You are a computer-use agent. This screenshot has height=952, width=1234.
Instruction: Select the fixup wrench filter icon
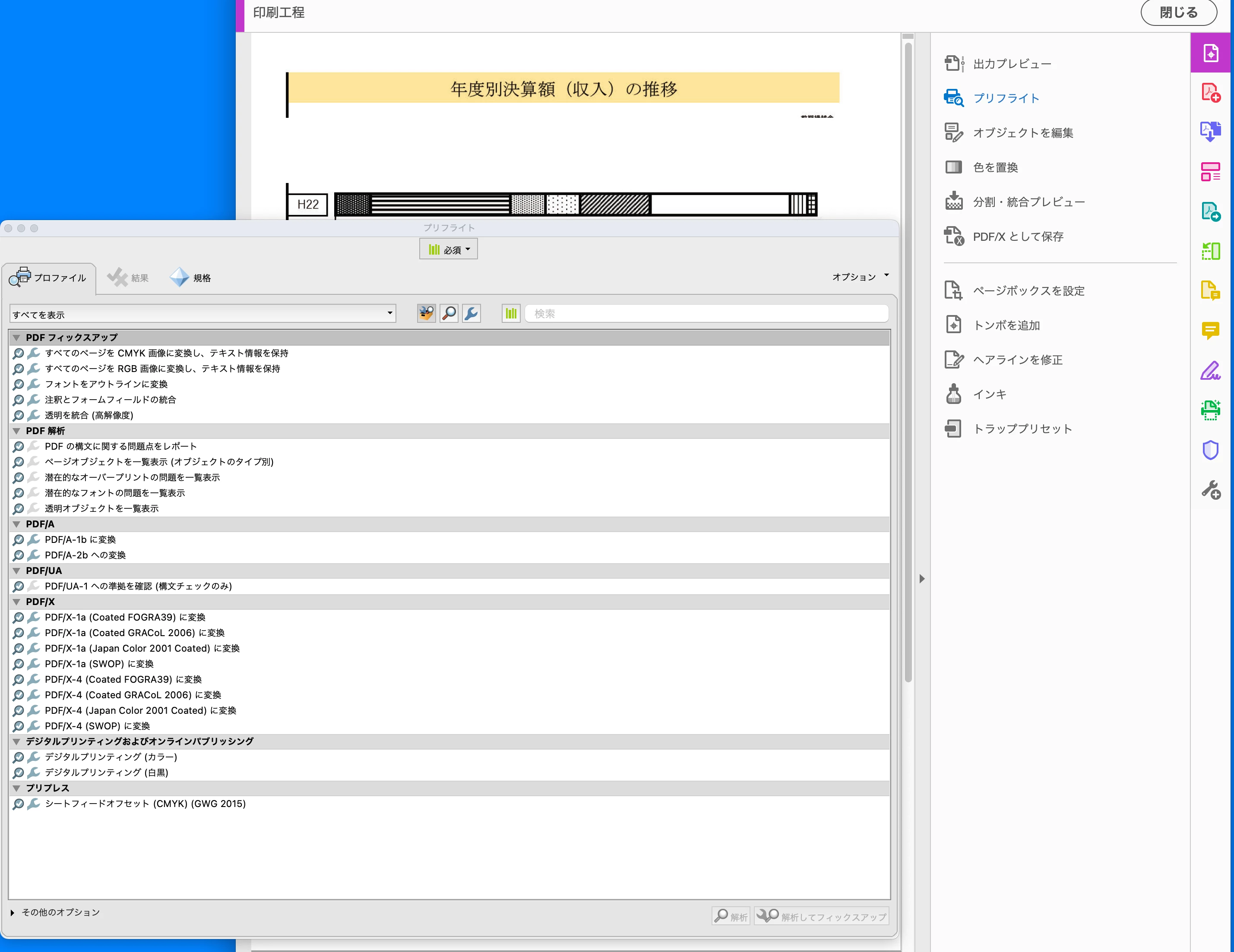point(471,313)
